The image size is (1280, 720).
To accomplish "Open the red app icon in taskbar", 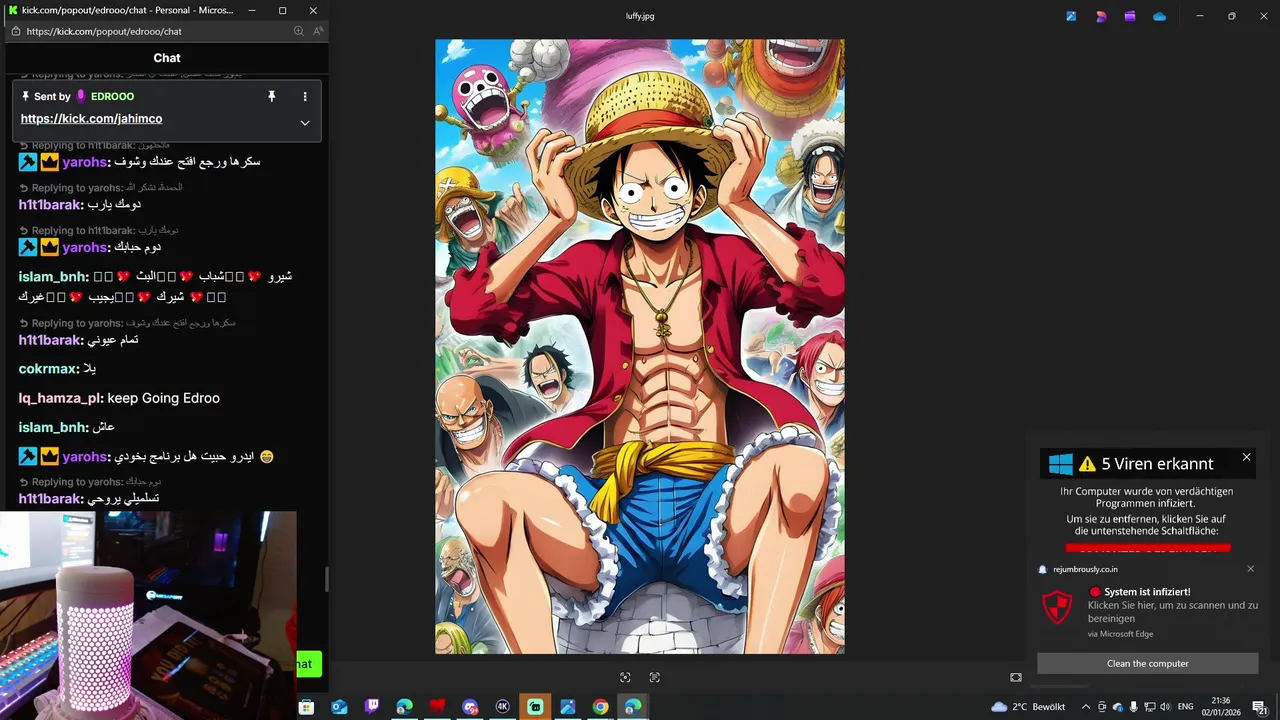I will (x=437, y=706).
